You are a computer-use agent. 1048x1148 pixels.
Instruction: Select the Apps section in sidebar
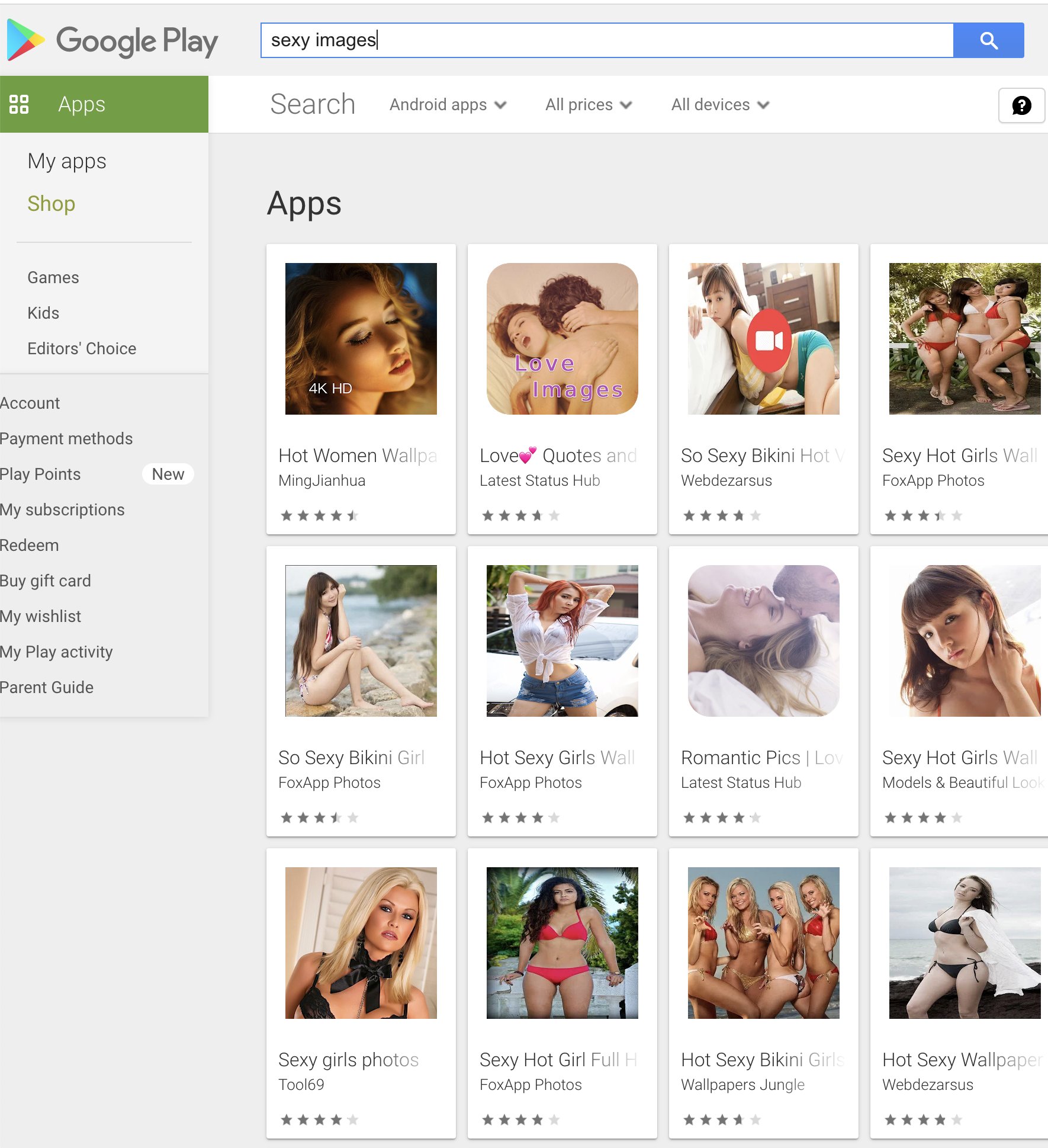coord(104,104)
